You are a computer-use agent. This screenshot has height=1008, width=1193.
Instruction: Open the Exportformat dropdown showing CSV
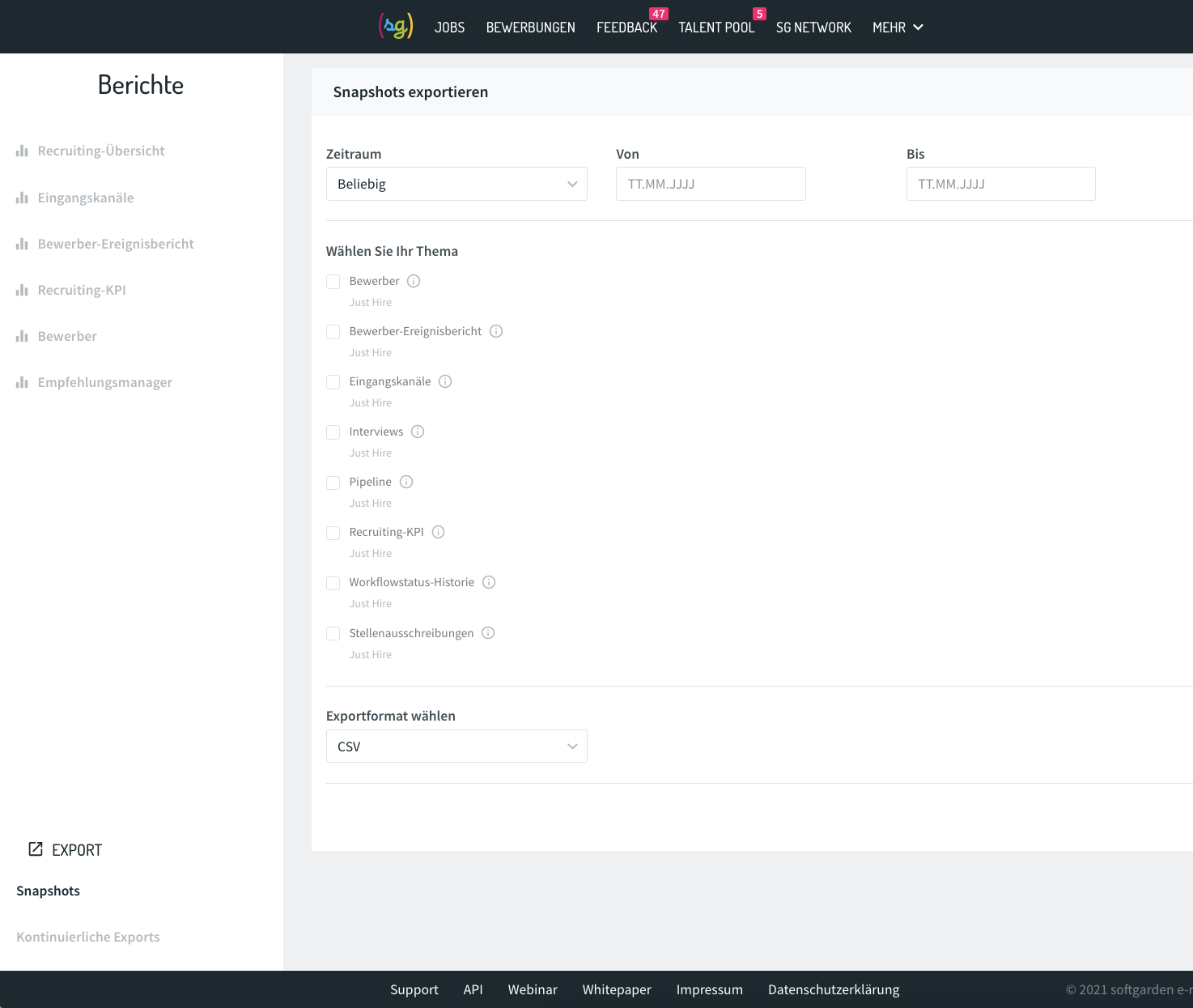pyautogui.click(x=456, y=746)
